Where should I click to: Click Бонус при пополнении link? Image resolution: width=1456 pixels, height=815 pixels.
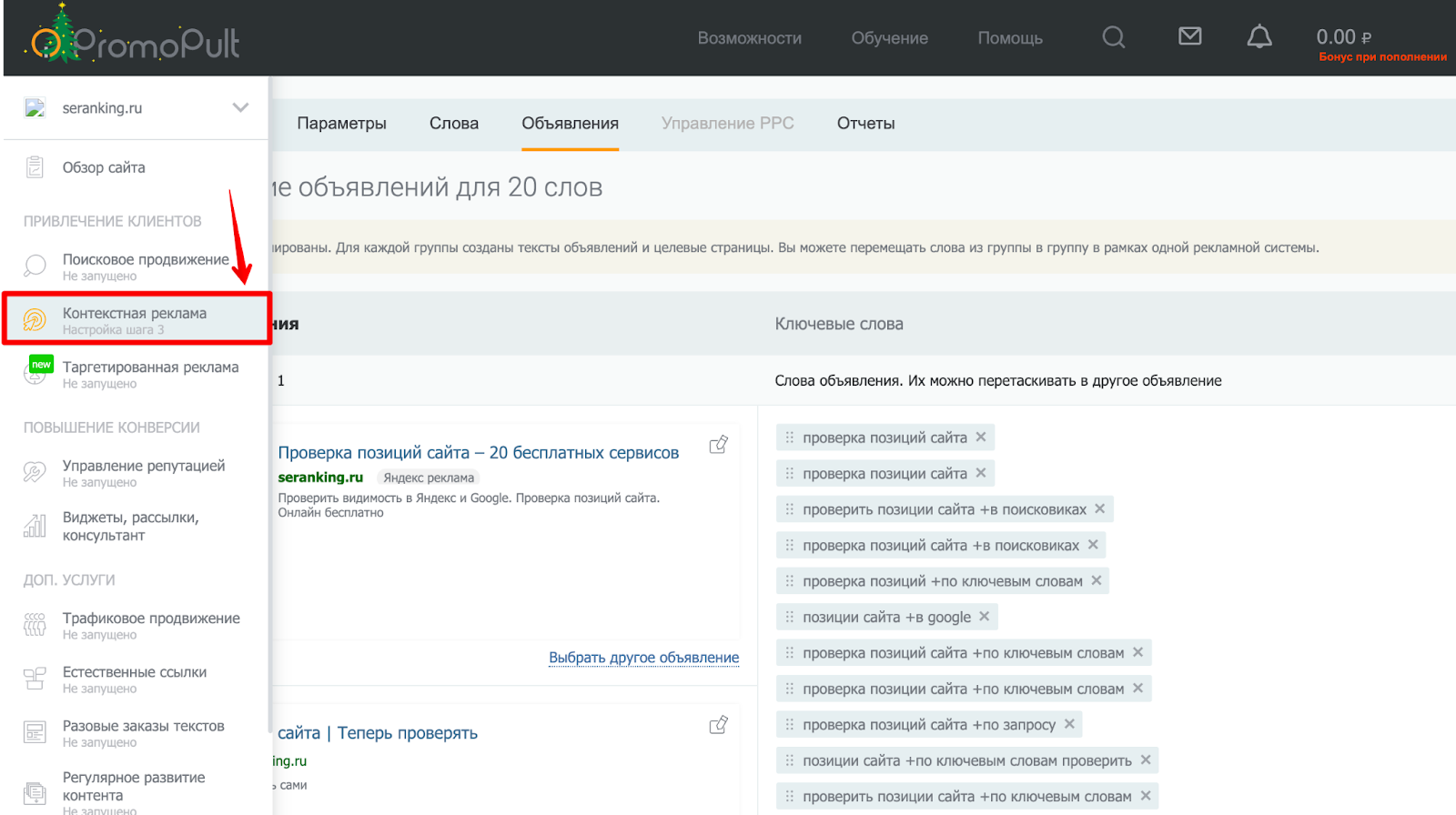point(1382,57)
